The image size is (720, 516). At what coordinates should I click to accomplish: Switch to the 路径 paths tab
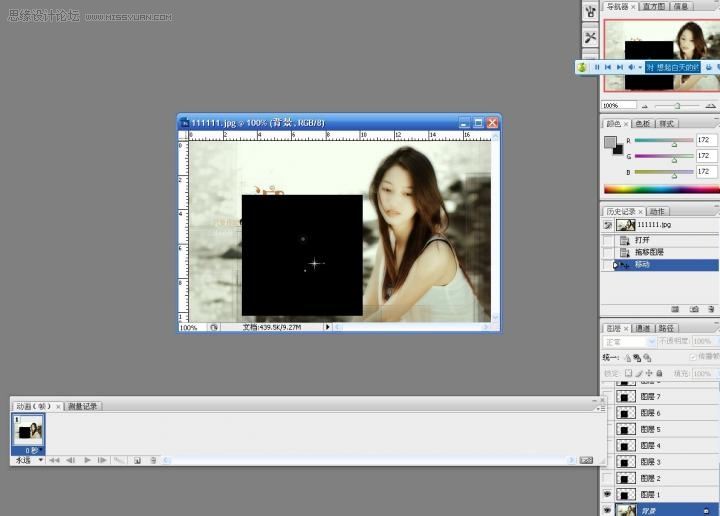tap(666, 328)
